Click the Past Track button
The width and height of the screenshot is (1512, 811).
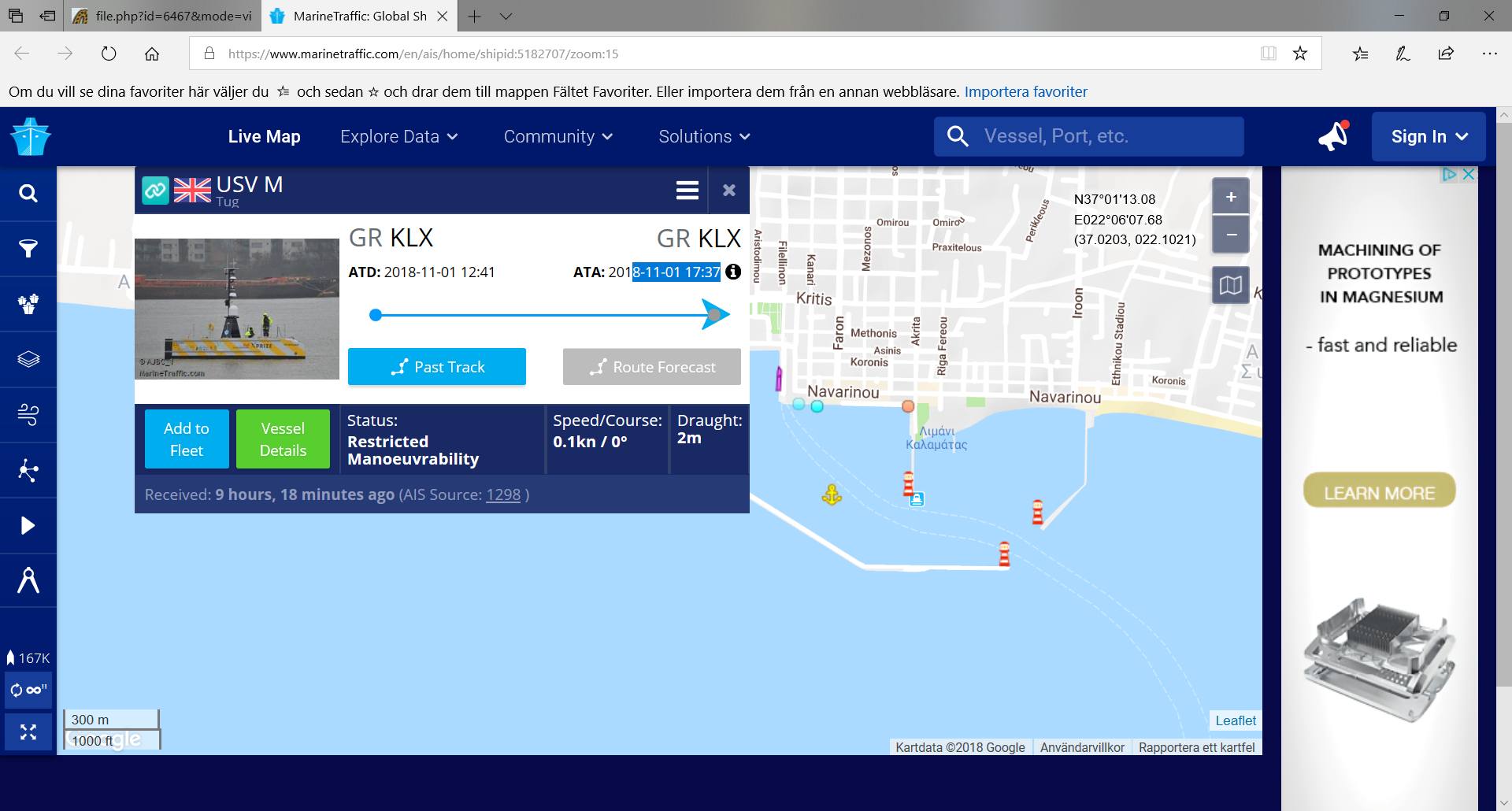coord(437,367)
